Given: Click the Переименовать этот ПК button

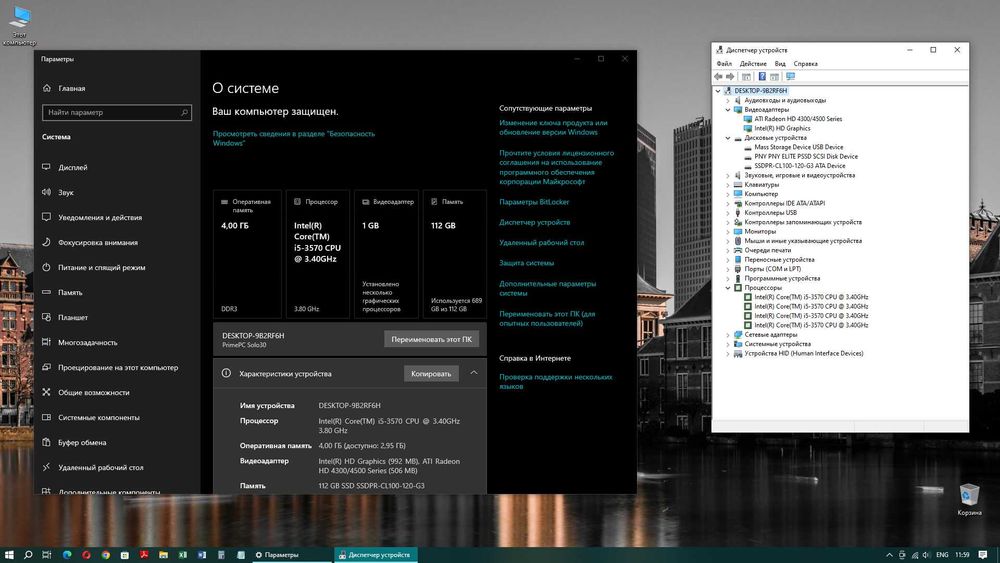Looking at the screenshot, I should 432,339.
